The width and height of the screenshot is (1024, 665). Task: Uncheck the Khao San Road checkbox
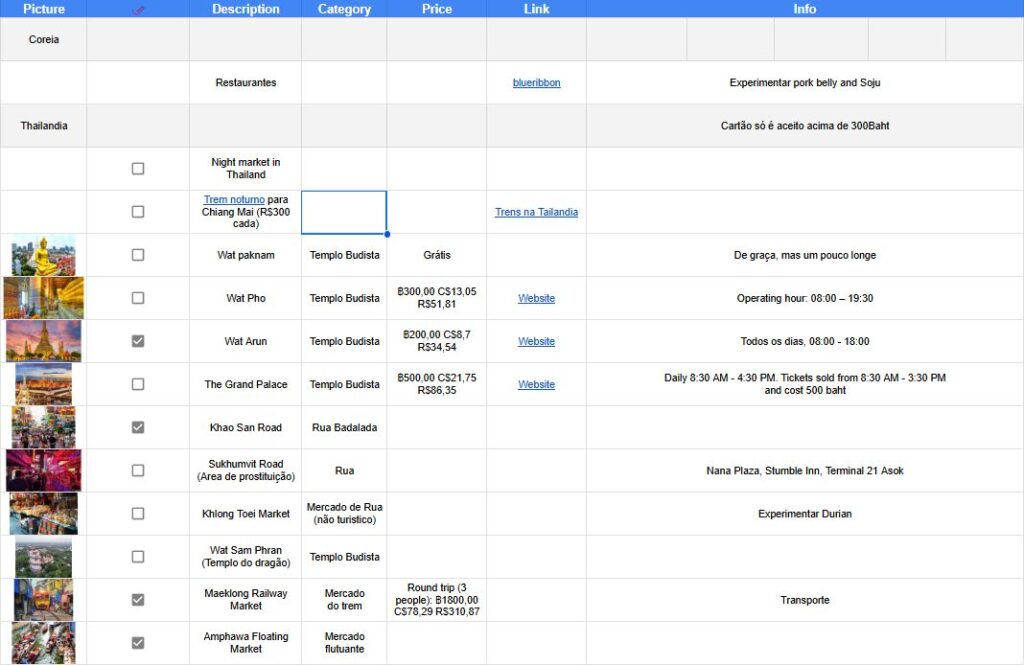tap(138, 427)
